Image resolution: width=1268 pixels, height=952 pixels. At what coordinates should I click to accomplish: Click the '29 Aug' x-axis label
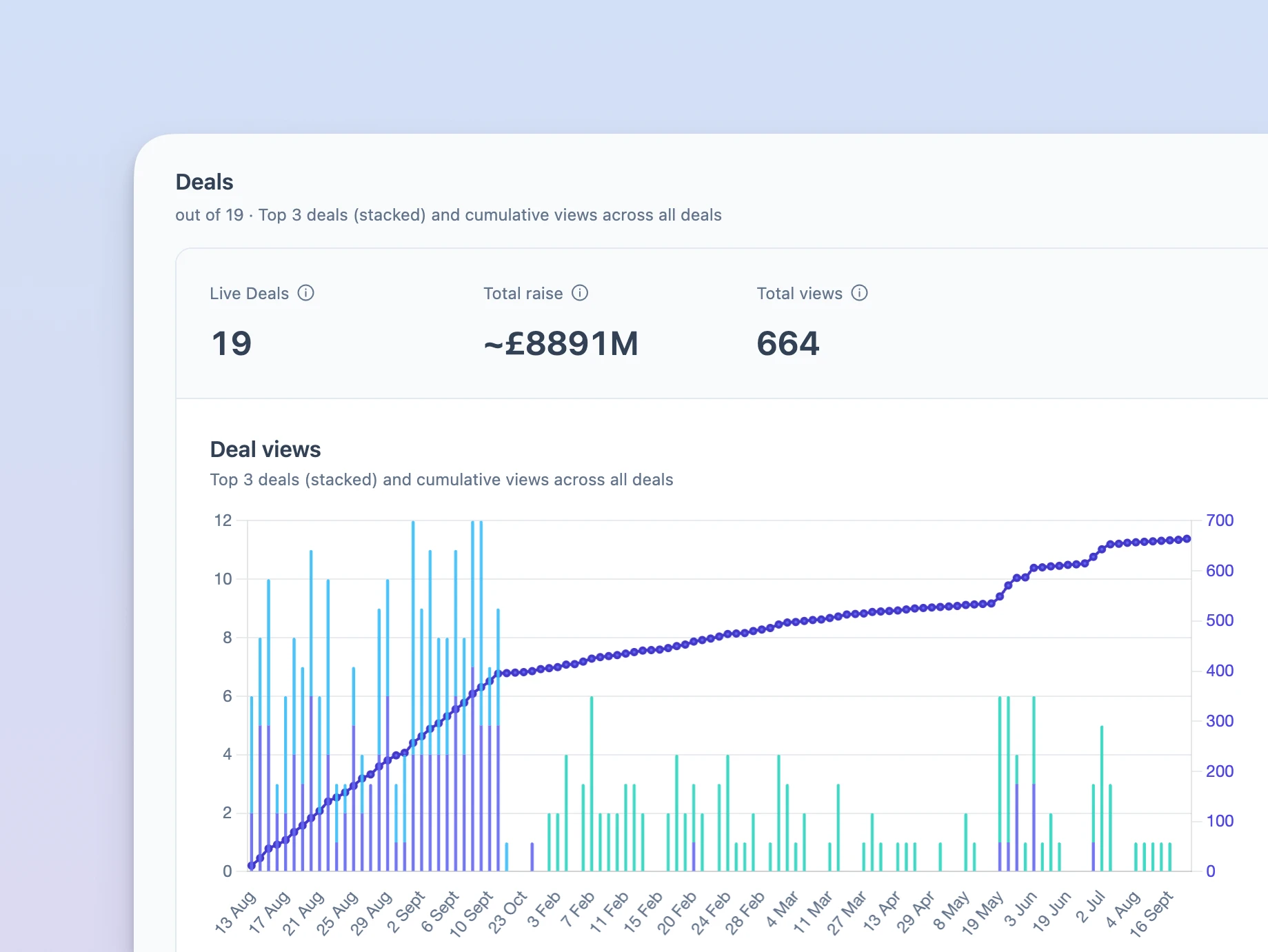click(371, 912)
